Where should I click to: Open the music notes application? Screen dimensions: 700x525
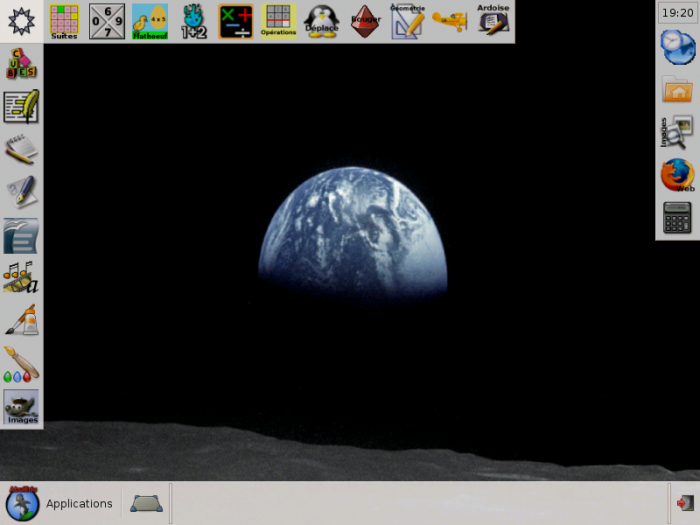click(21, 276)
